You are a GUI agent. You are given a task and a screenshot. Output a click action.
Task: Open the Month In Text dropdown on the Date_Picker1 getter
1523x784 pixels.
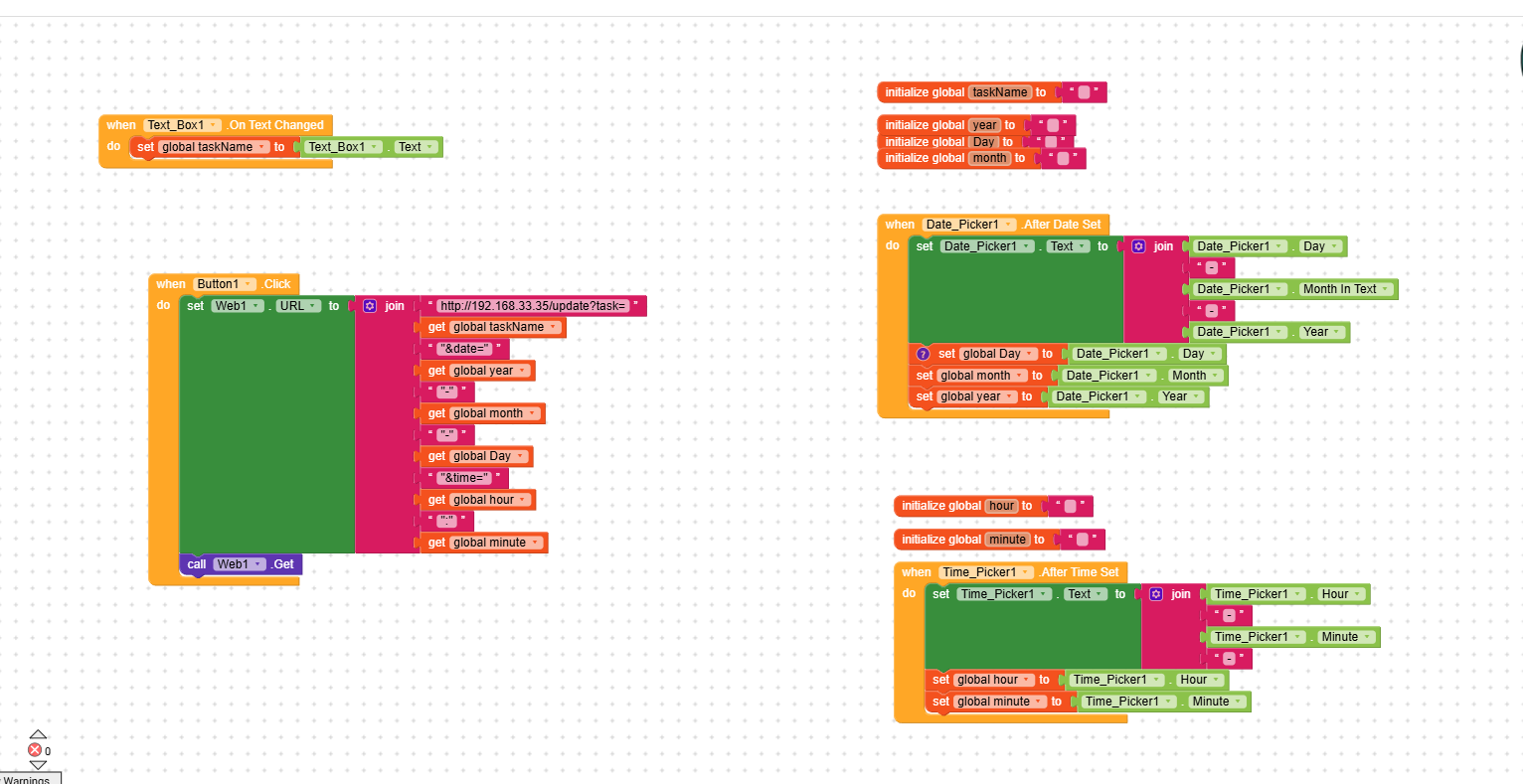click(x=1383, y=288)
